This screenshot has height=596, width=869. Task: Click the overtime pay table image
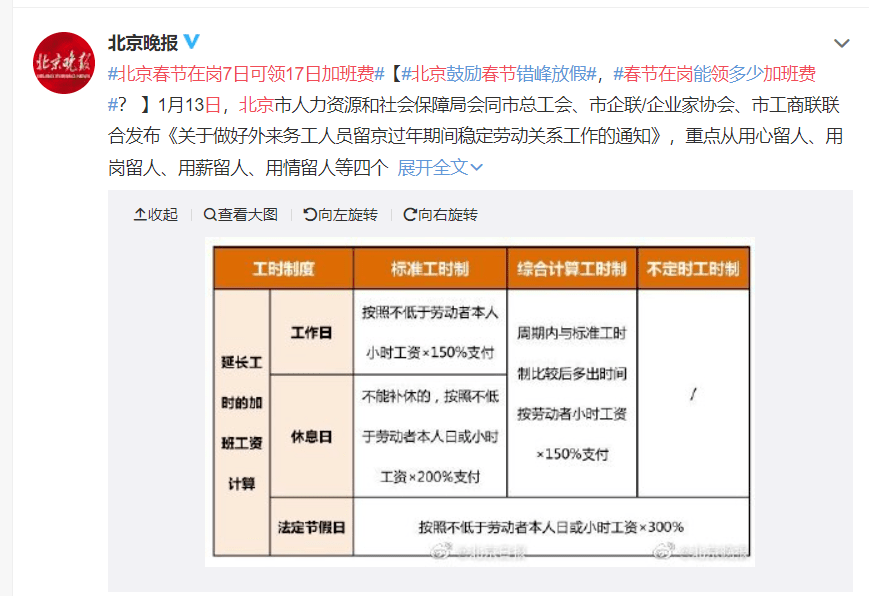(x=480, y=400)
